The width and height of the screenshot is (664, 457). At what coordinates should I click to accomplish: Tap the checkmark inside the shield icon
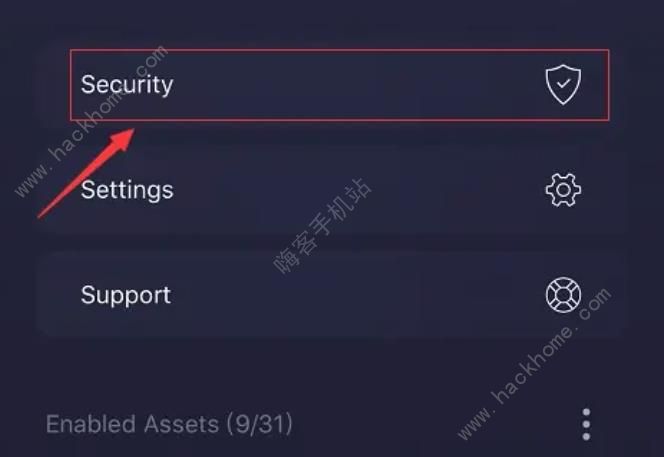pyautogui.click(x=563, y=83)
